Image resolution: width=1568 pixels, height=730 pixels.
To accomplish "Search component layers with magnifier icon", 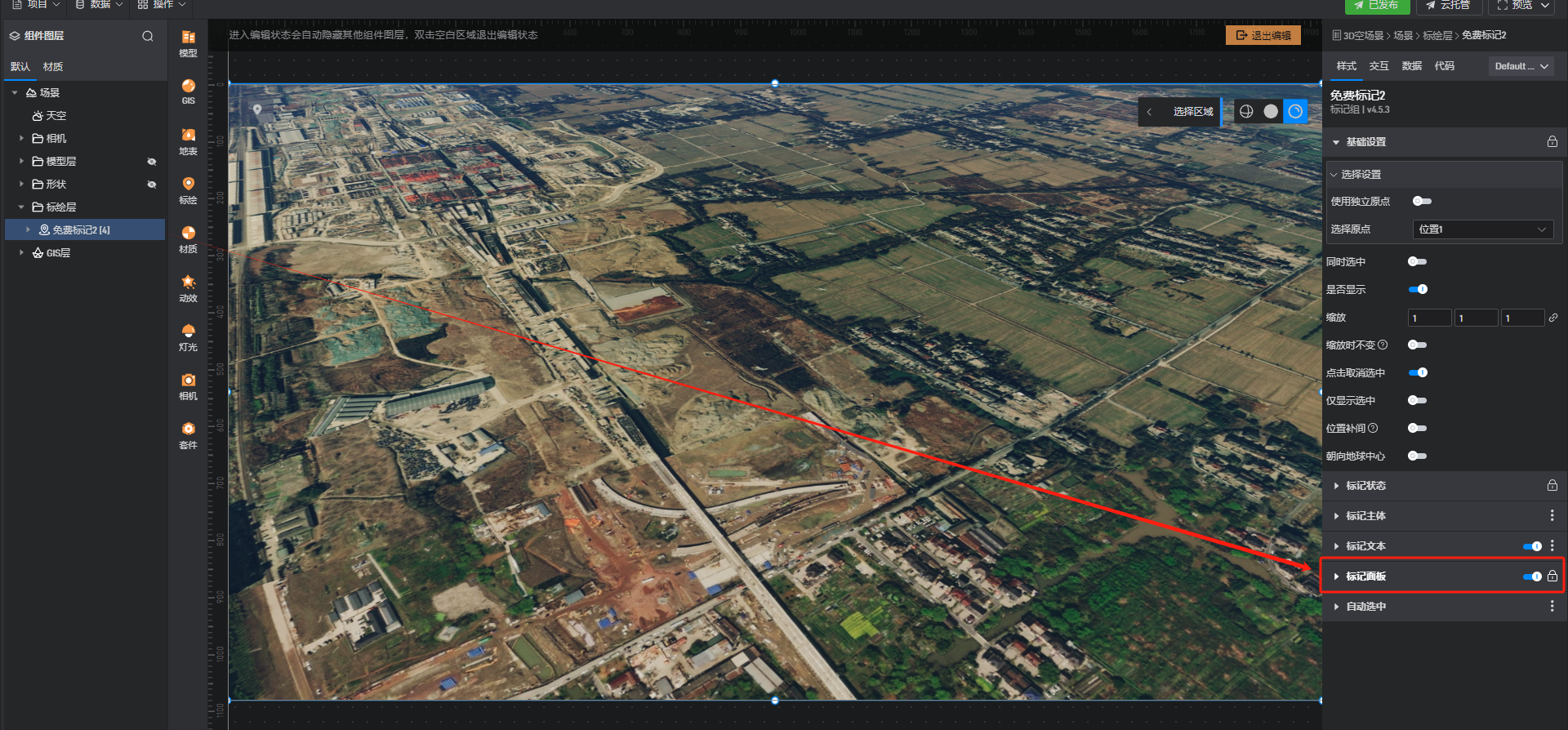I will [148, 36].
